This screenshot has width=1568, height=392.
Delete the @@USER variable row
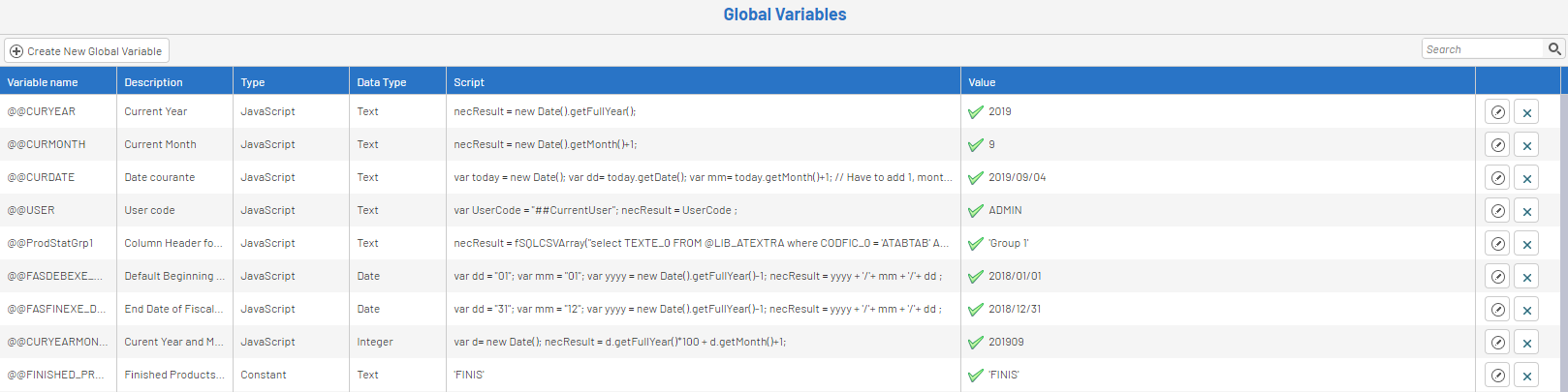pos(1526,211)
